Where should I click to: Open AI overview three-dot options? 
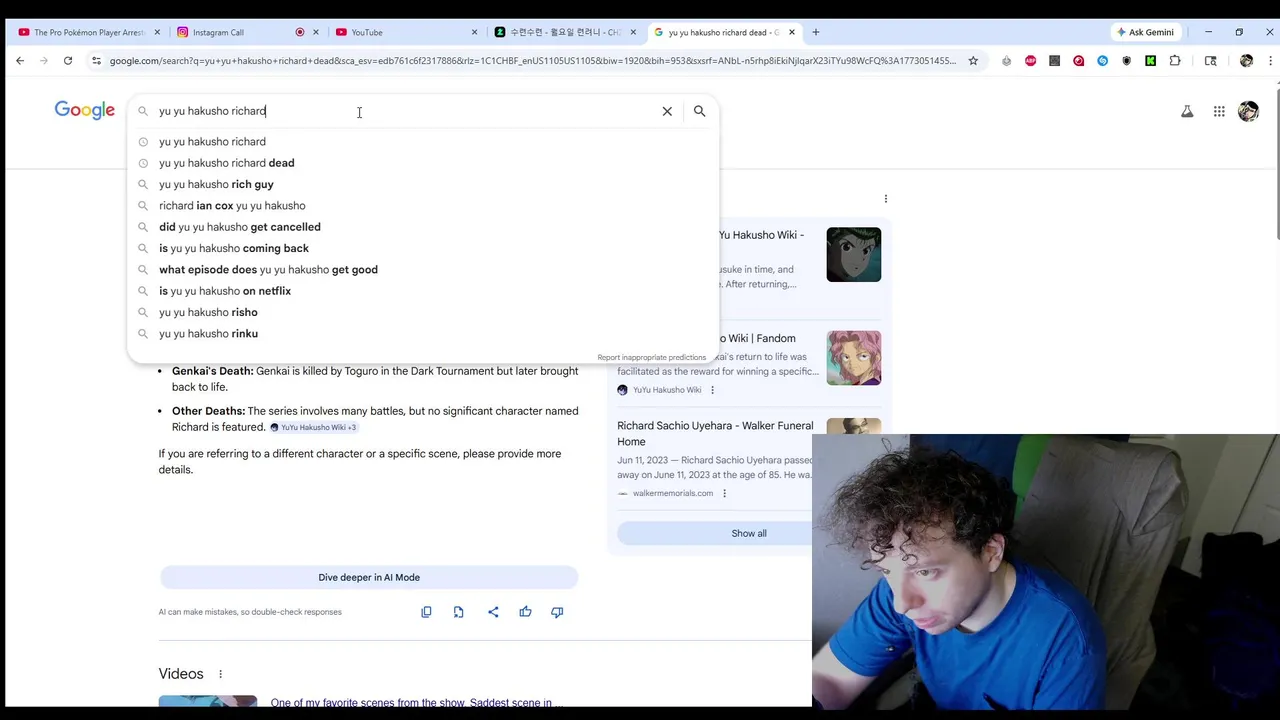[x=886, y=199]
